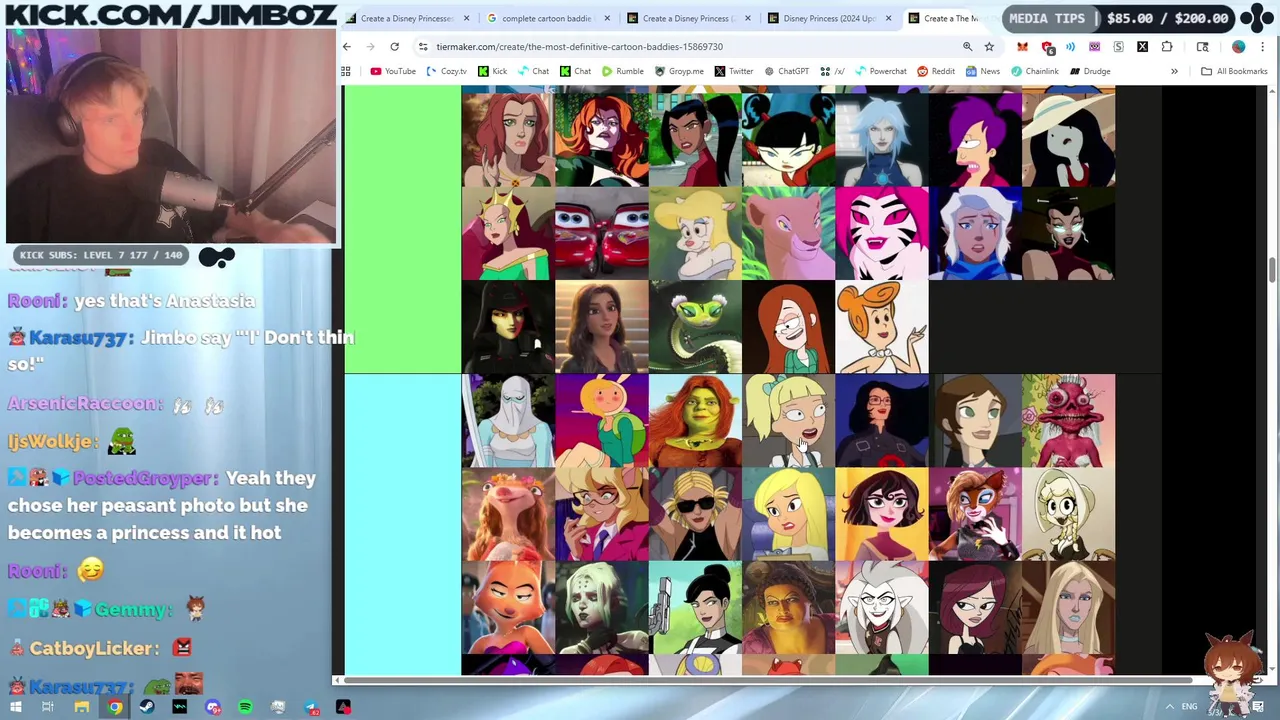Pick the green snake character image
This screenshot has height=720, width=1280.
click(695, 327)
